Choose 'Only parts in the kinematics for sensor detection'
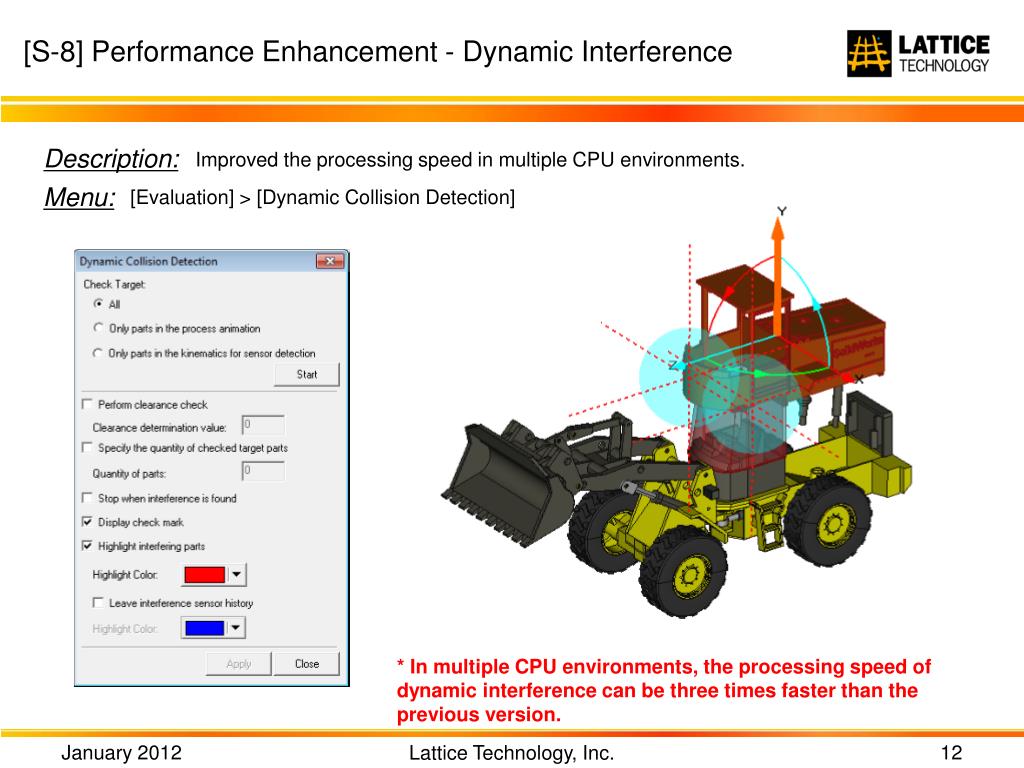The height and width of the screenshot is (768, 1024). [99, 353]
